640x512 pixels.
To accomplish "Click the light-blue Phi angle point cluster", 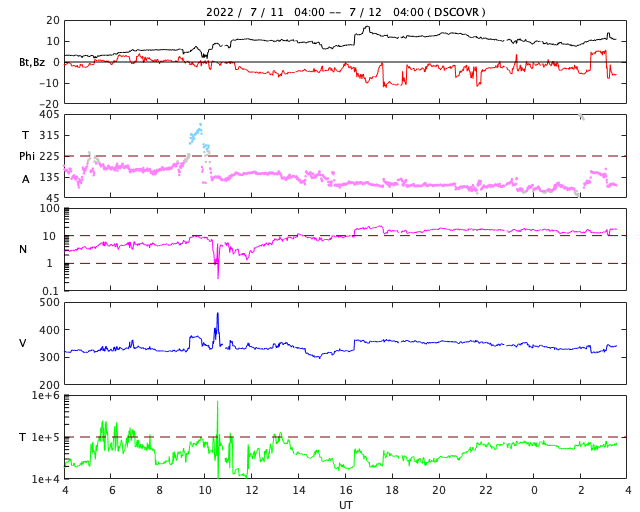I will point(196,134).
